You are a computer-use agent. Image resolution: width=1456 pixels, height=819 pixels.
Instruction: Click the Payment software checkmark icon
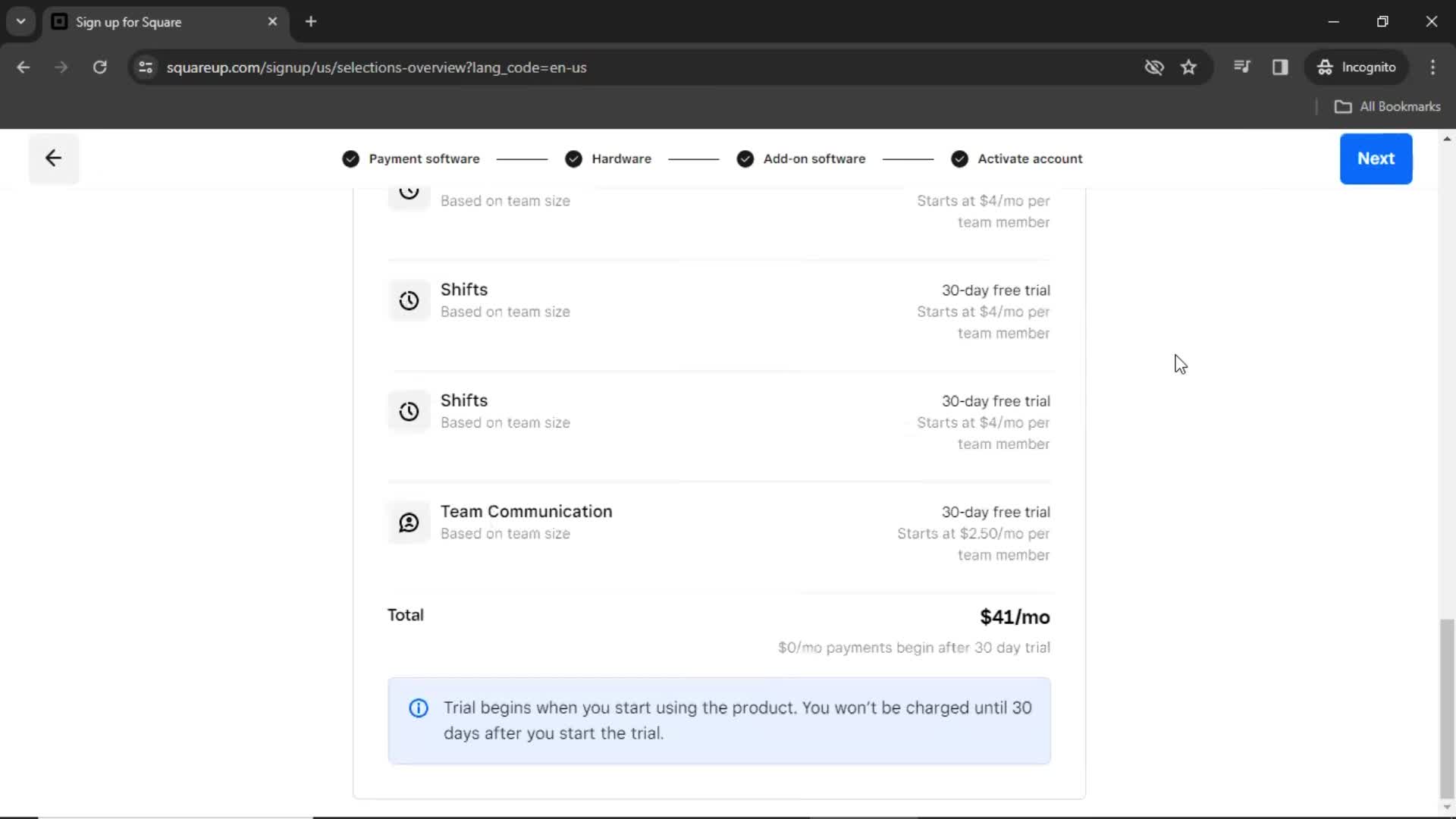point(350,158)
